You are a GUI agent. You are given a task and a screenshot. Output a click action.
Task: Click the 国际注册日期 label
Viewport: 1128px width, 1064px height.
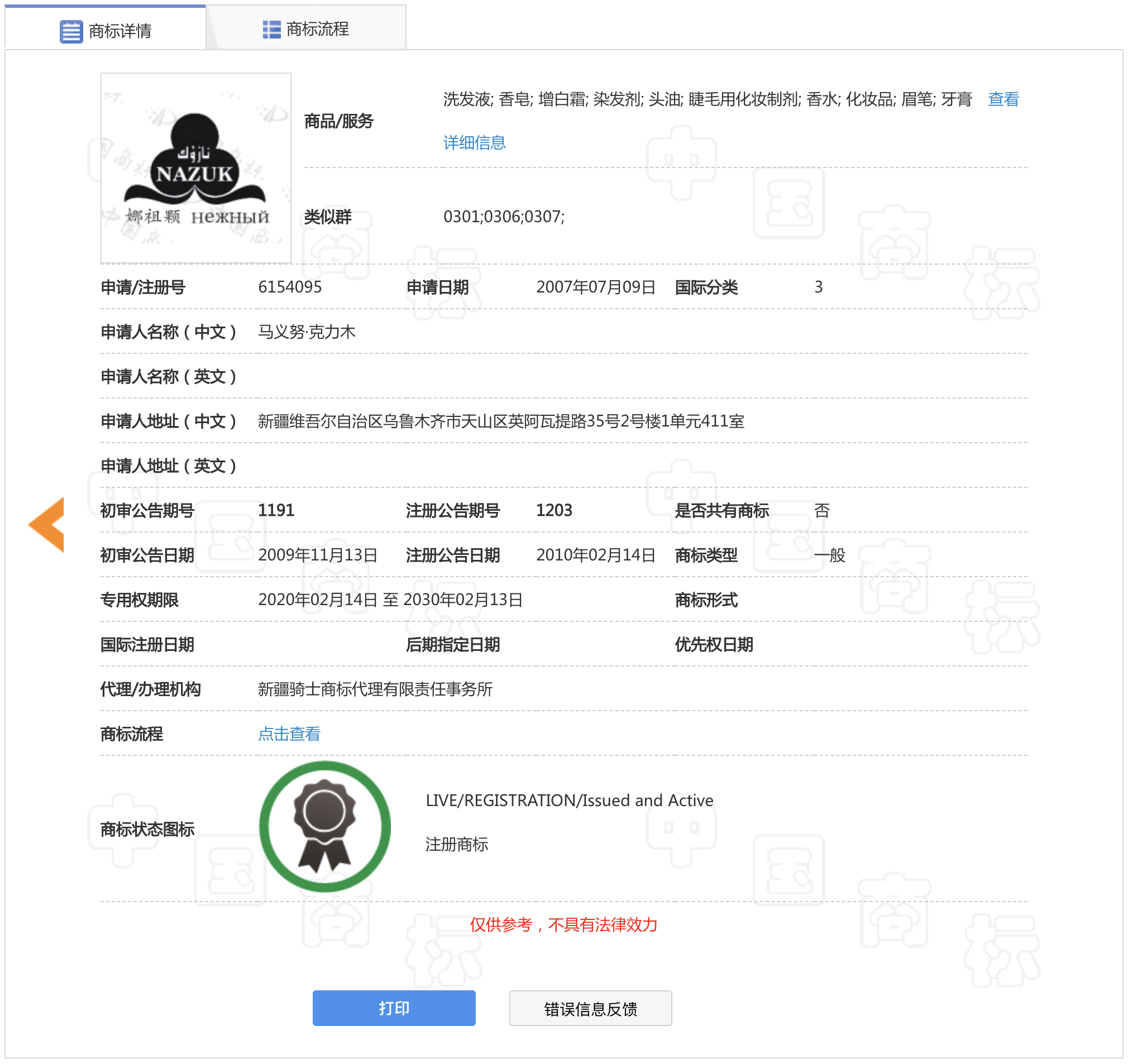[147, 644]
